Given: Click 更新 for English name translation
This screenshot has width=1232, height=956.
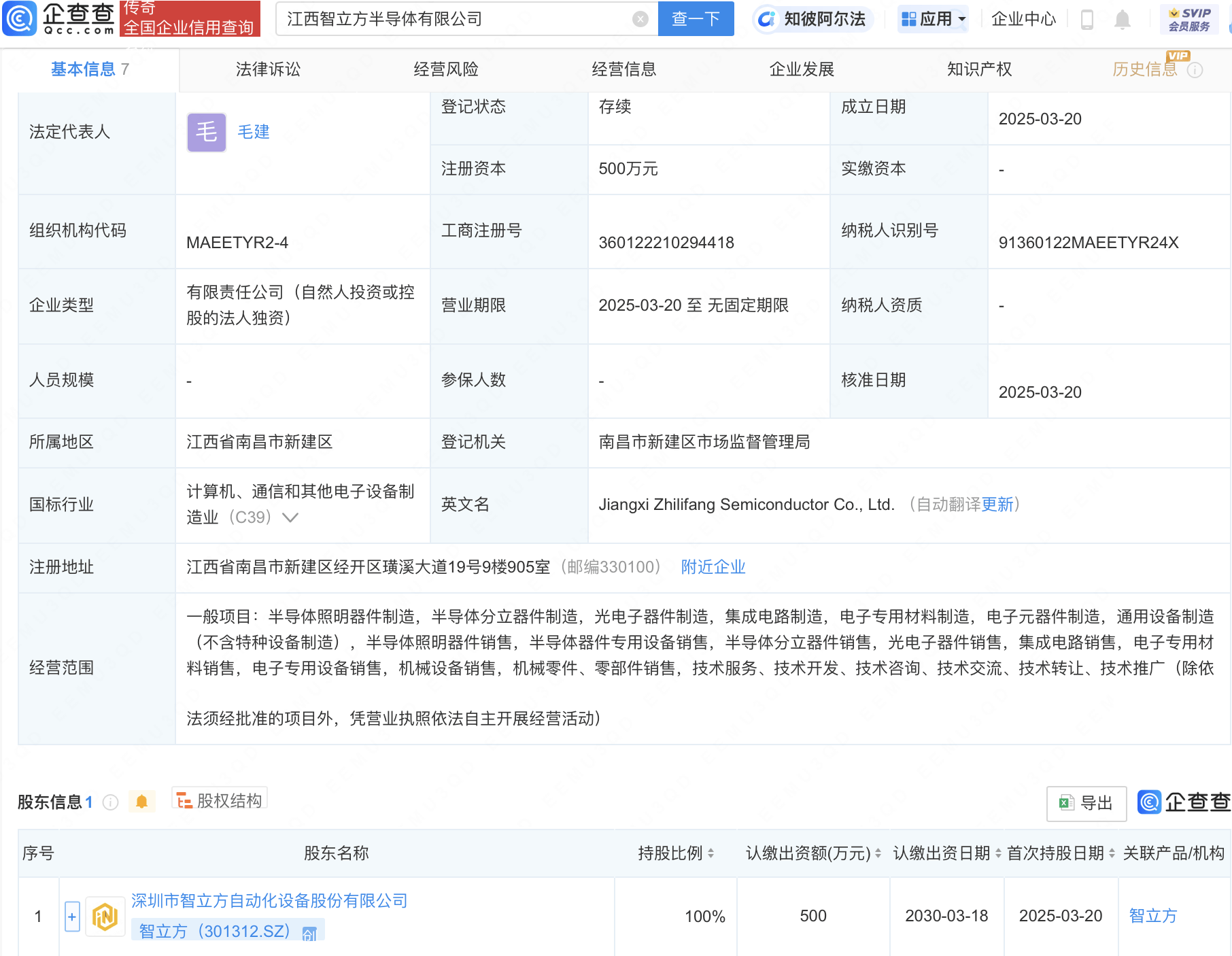Looking at the screenshot, I should (997, 505).
